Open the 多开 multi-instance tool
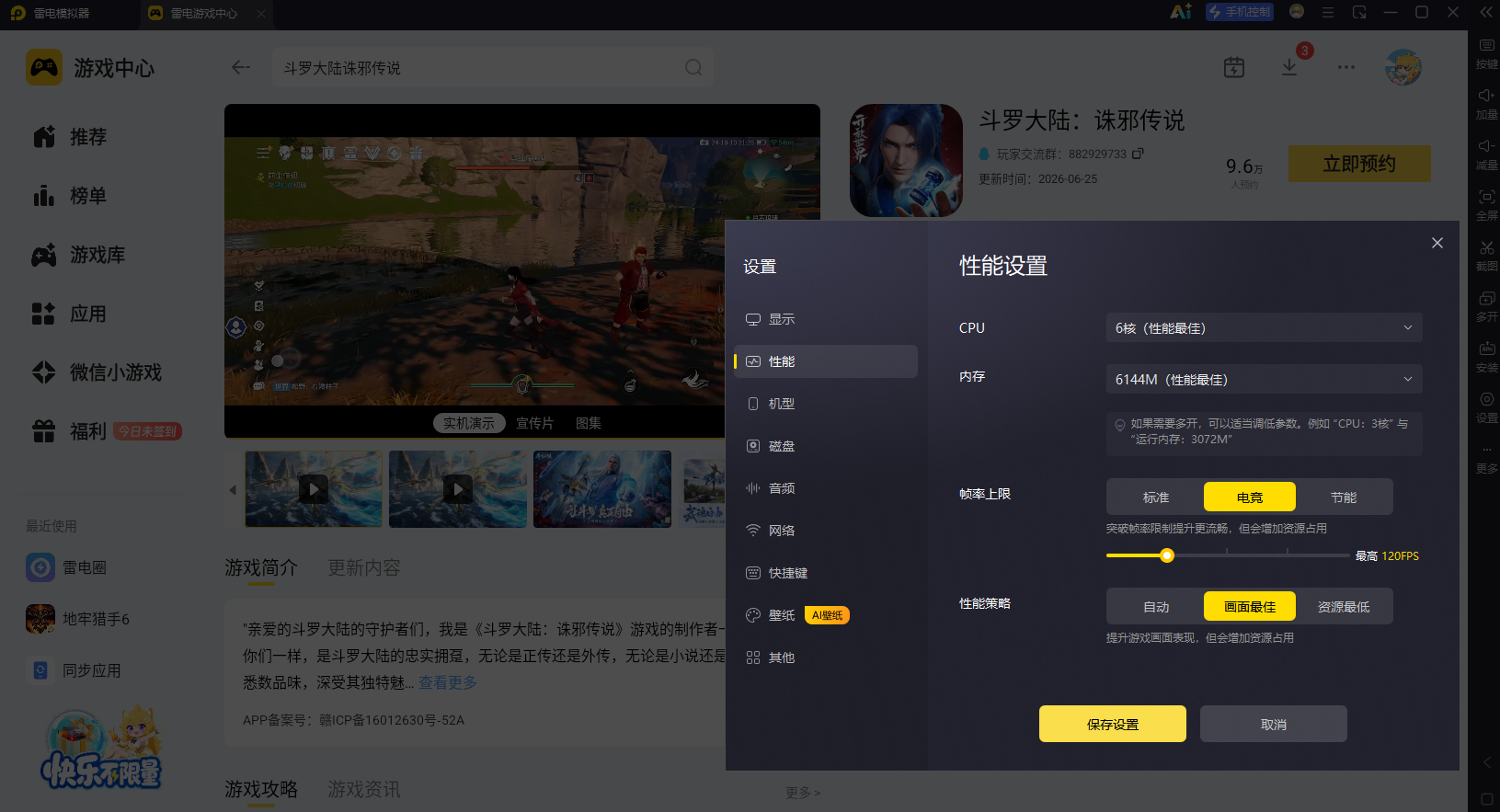Screen dimensions: 1500x812 [x=1486, y=306]
